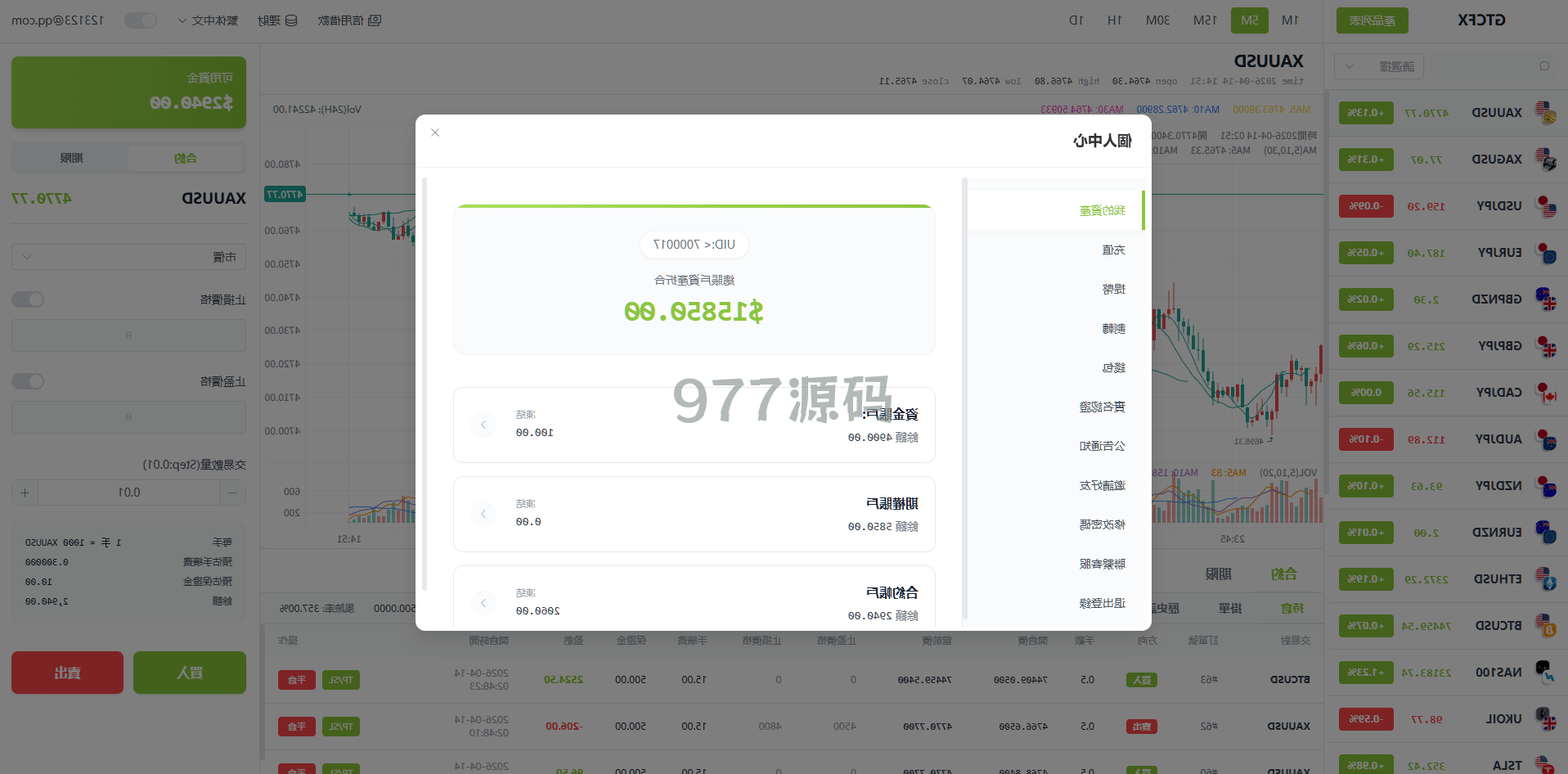
Task: Click the NAS100 index icon
Action: 1545,673
